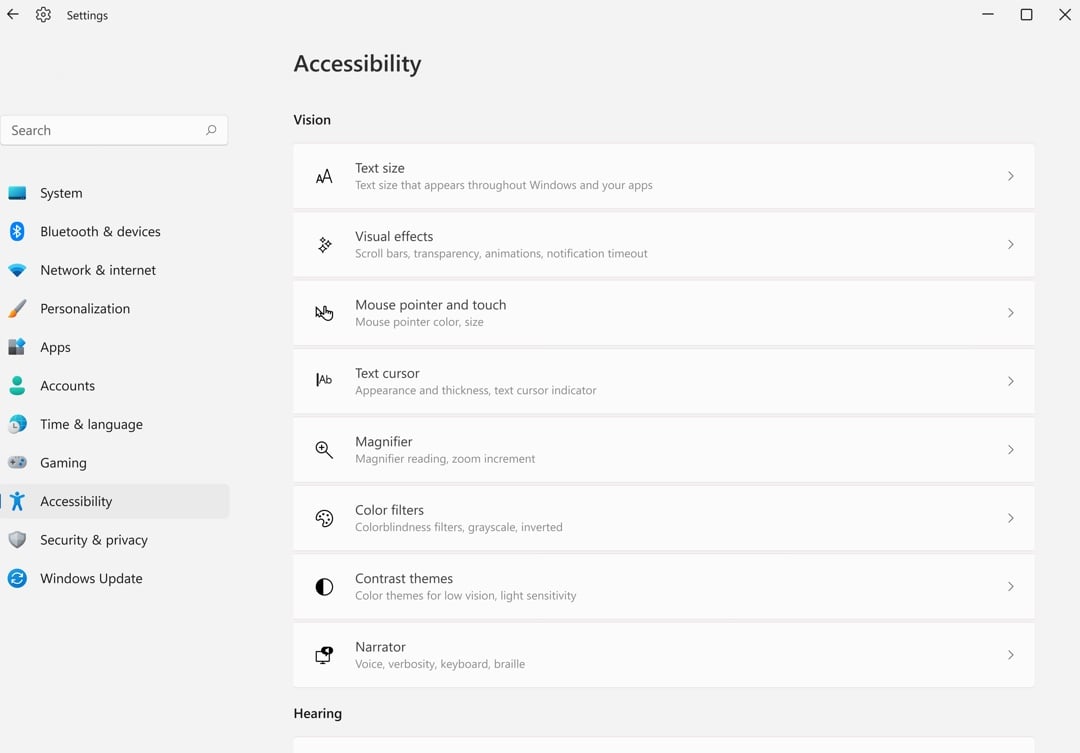
Task: Expand Mouse pointer and touch chevron
Action: tap(1010, 313)
